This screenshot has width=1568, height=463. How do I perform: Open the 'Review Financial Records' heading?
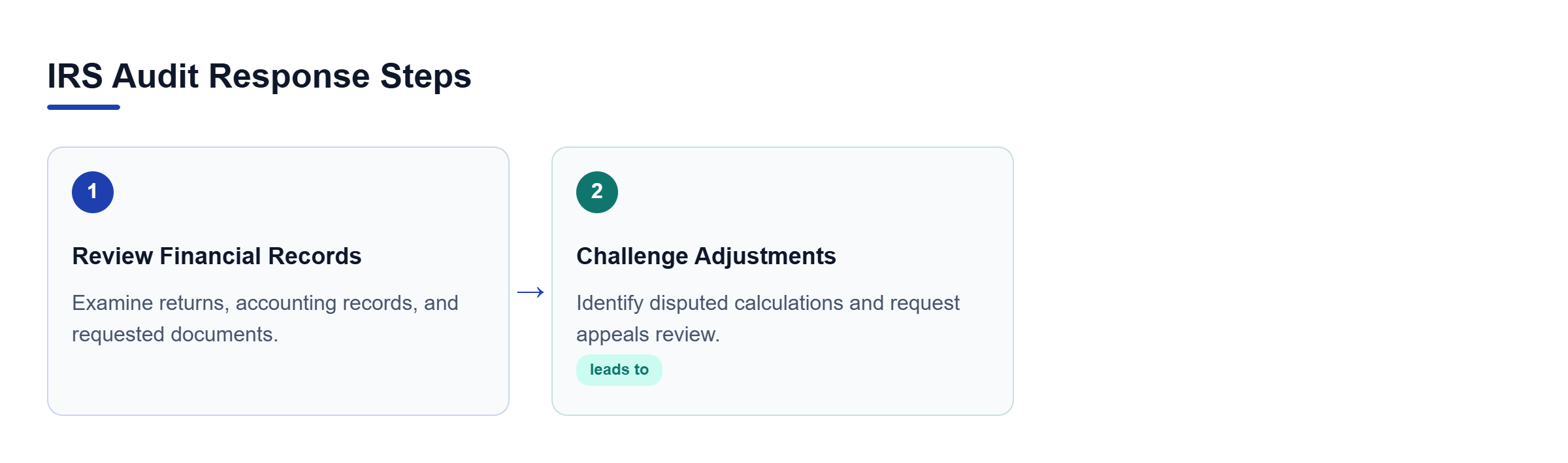pos(216,256)
